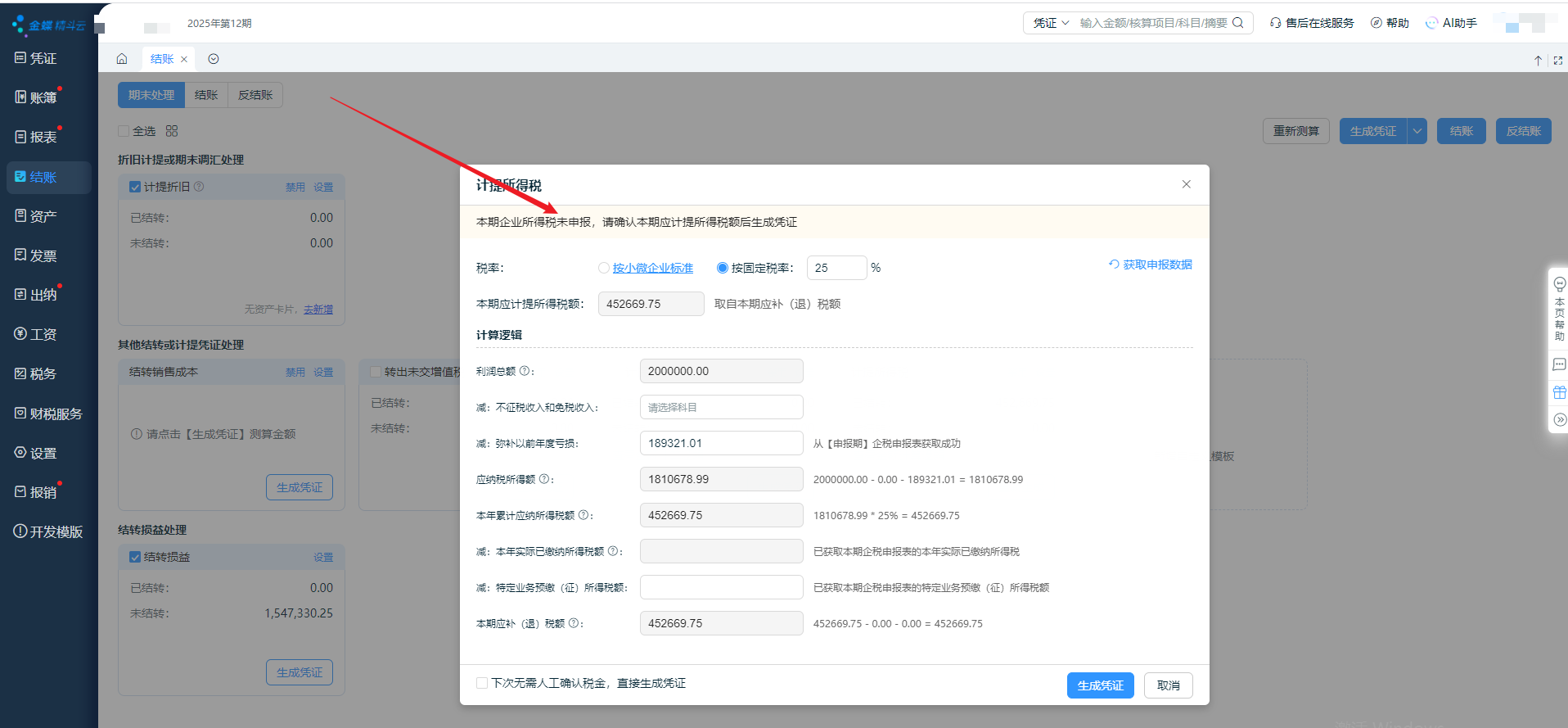The width and height of the screenshot is (1568, 728).
Task: Click the fullscreen icon at top right
Action: [x=1558, y=60]
